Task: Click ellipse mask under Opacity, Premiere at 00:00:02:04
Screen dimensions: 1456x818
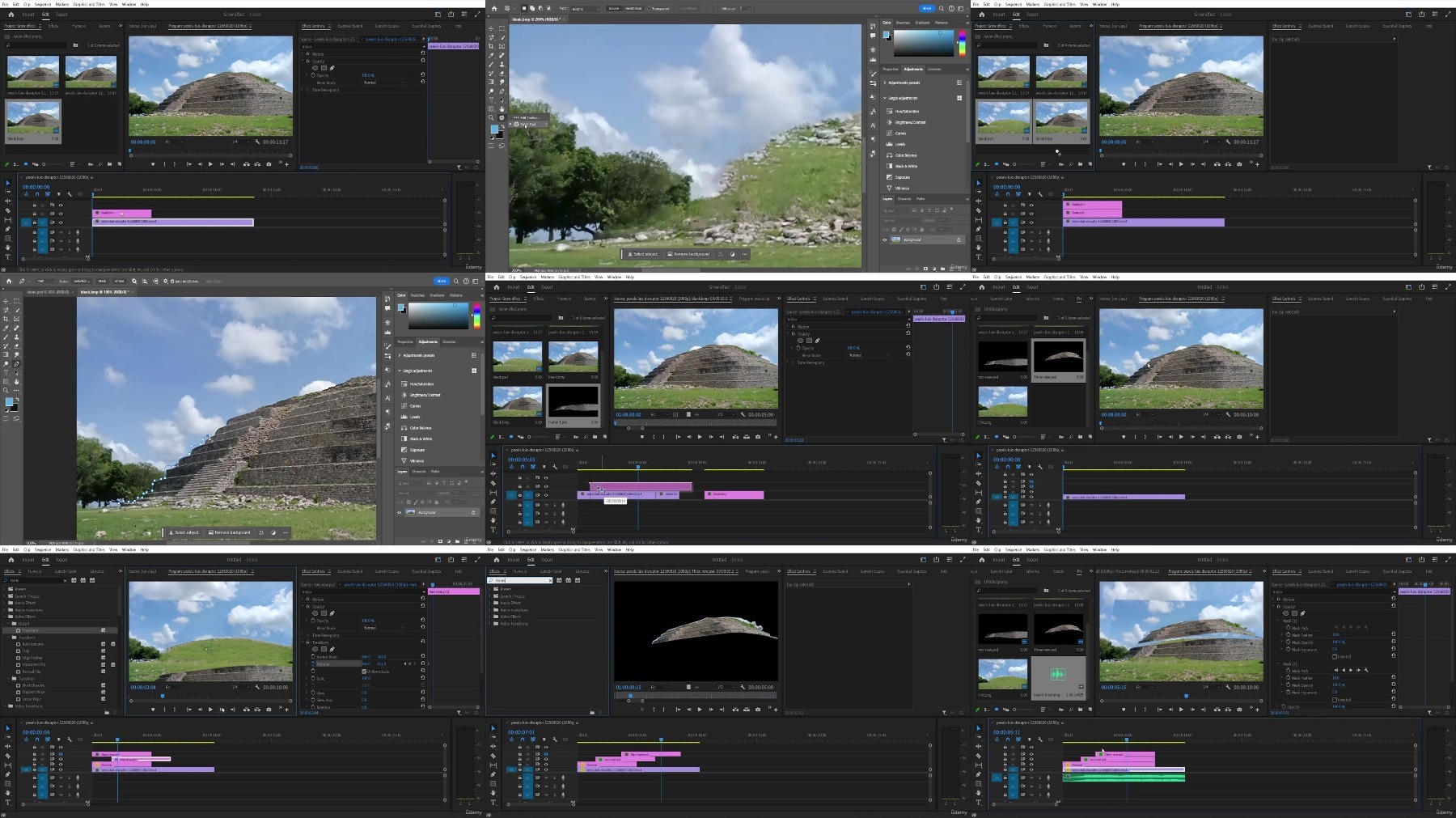Action: (x=315, y=613)
